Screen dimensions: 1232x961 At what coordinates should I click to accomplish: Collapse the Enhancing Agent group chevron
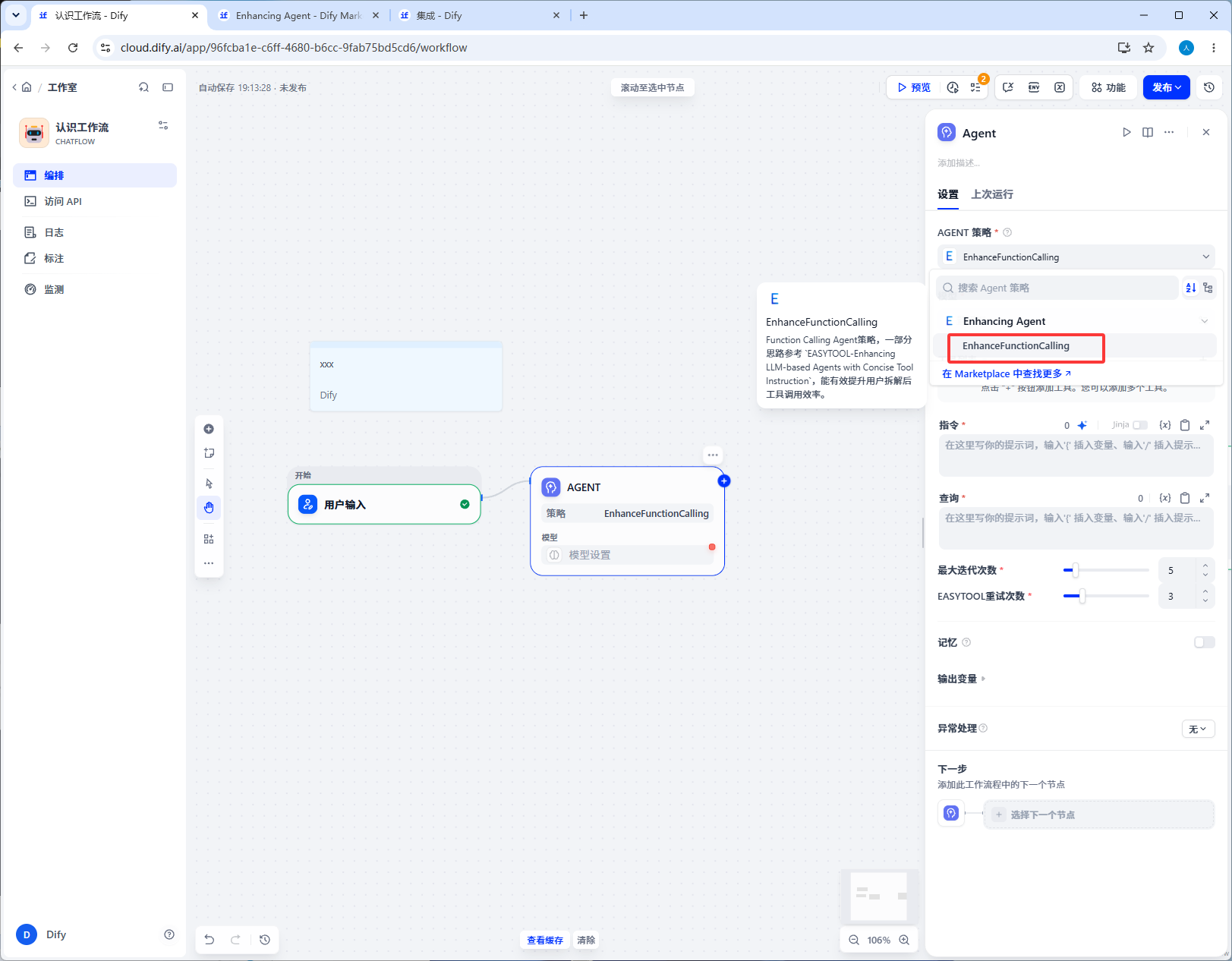coord(1205,321)
